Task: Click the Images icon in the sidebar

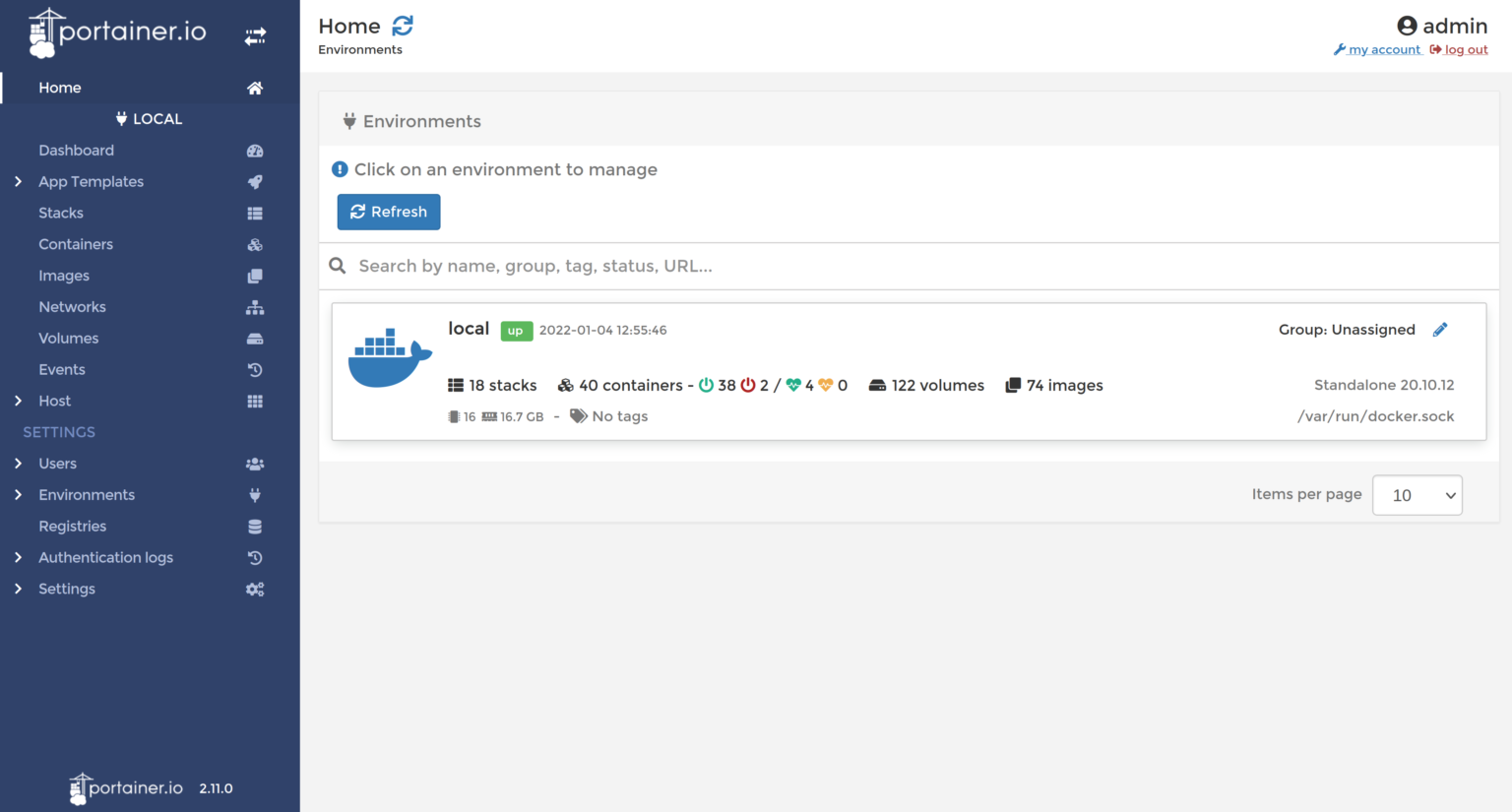Action: pyautogui.click(x=255, y=276)
